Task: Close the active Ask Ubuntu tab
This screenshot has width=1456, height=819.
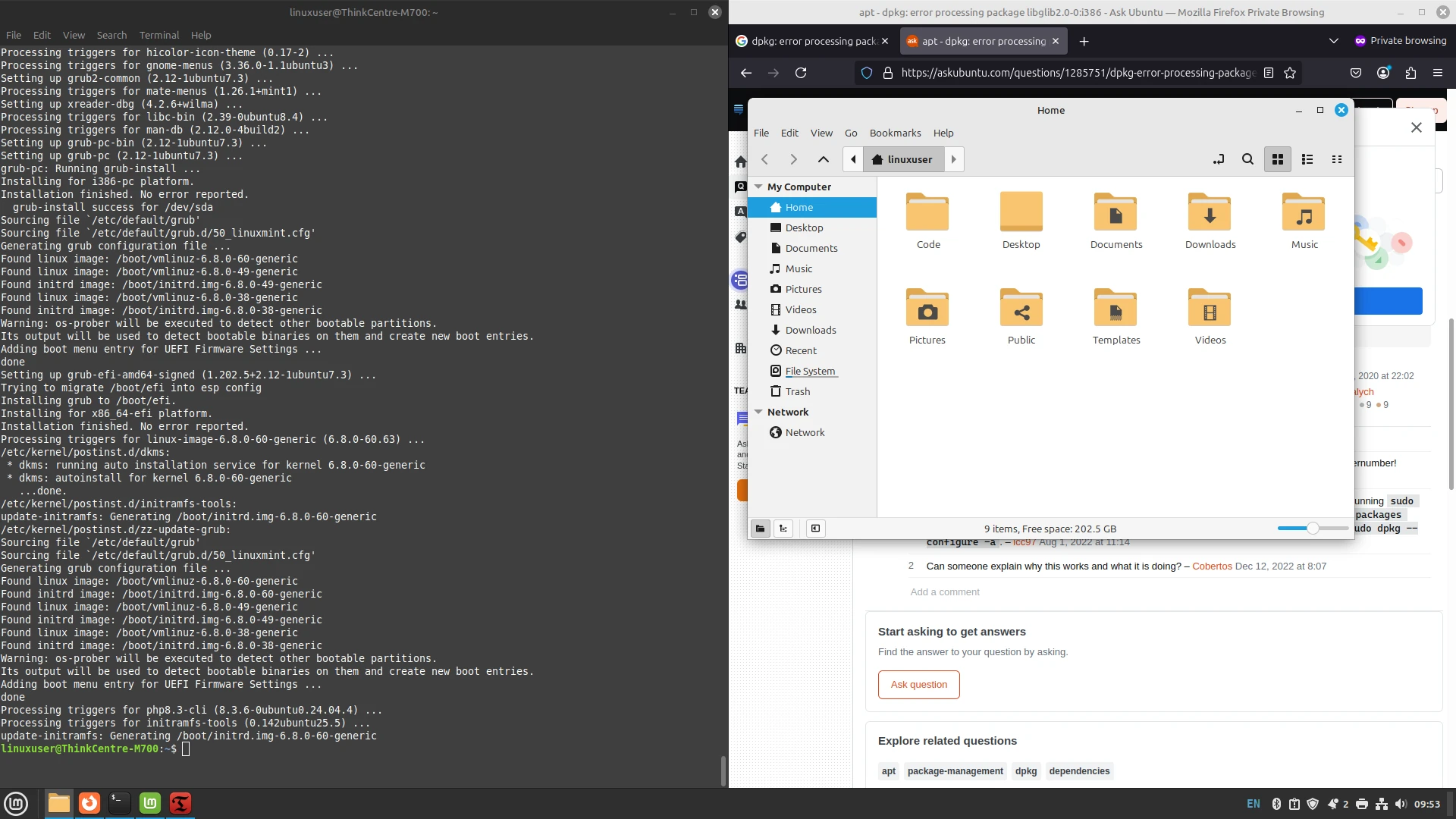Action: [x=1055, y=41]
